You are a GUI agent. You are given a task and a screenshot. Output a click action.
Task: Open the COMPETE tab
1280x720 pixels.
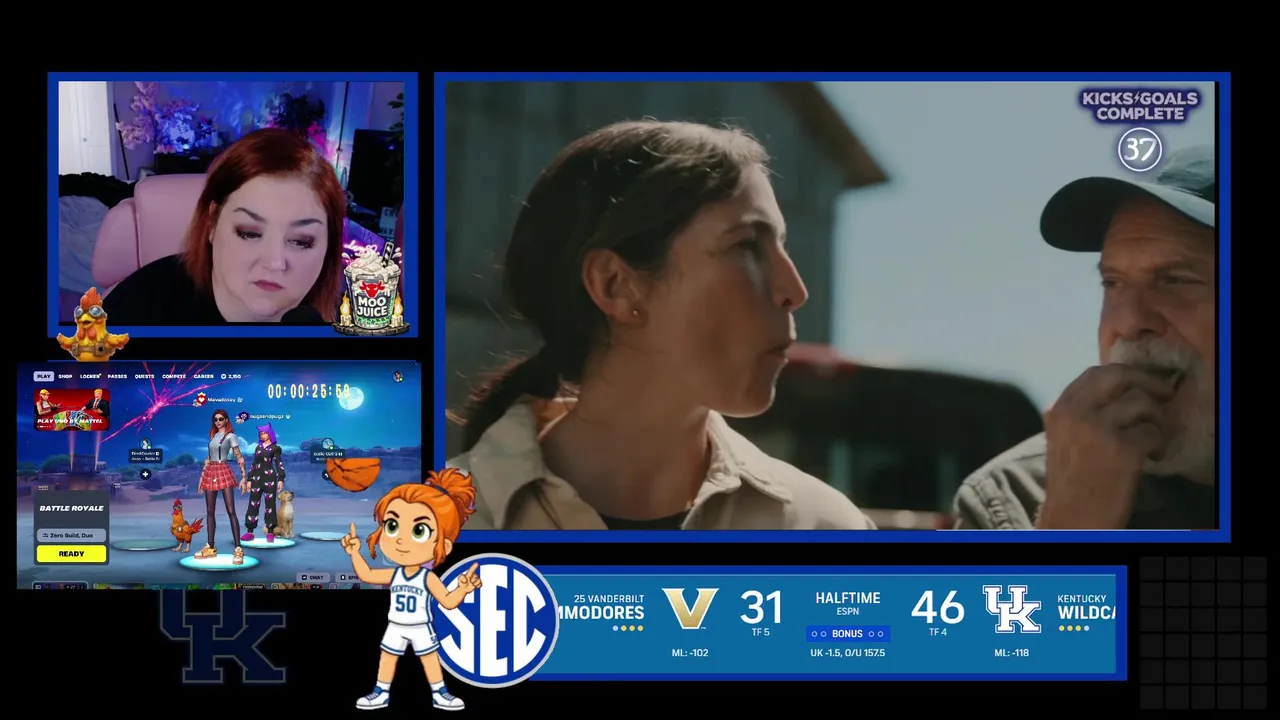click(174, 376)
